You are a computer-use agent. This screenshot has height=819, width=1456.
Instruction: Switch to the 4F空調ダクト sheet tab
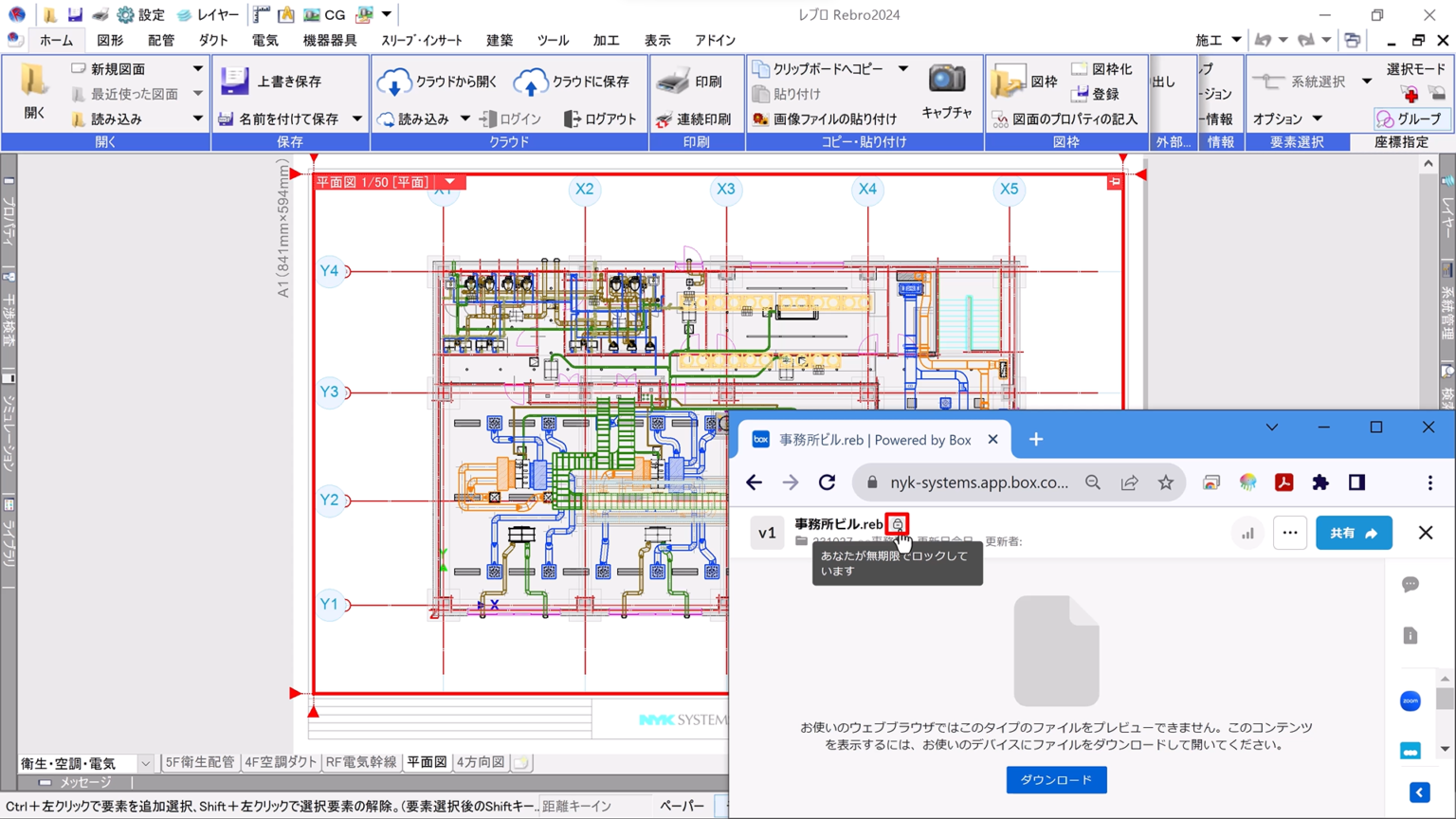coord(281,762)
